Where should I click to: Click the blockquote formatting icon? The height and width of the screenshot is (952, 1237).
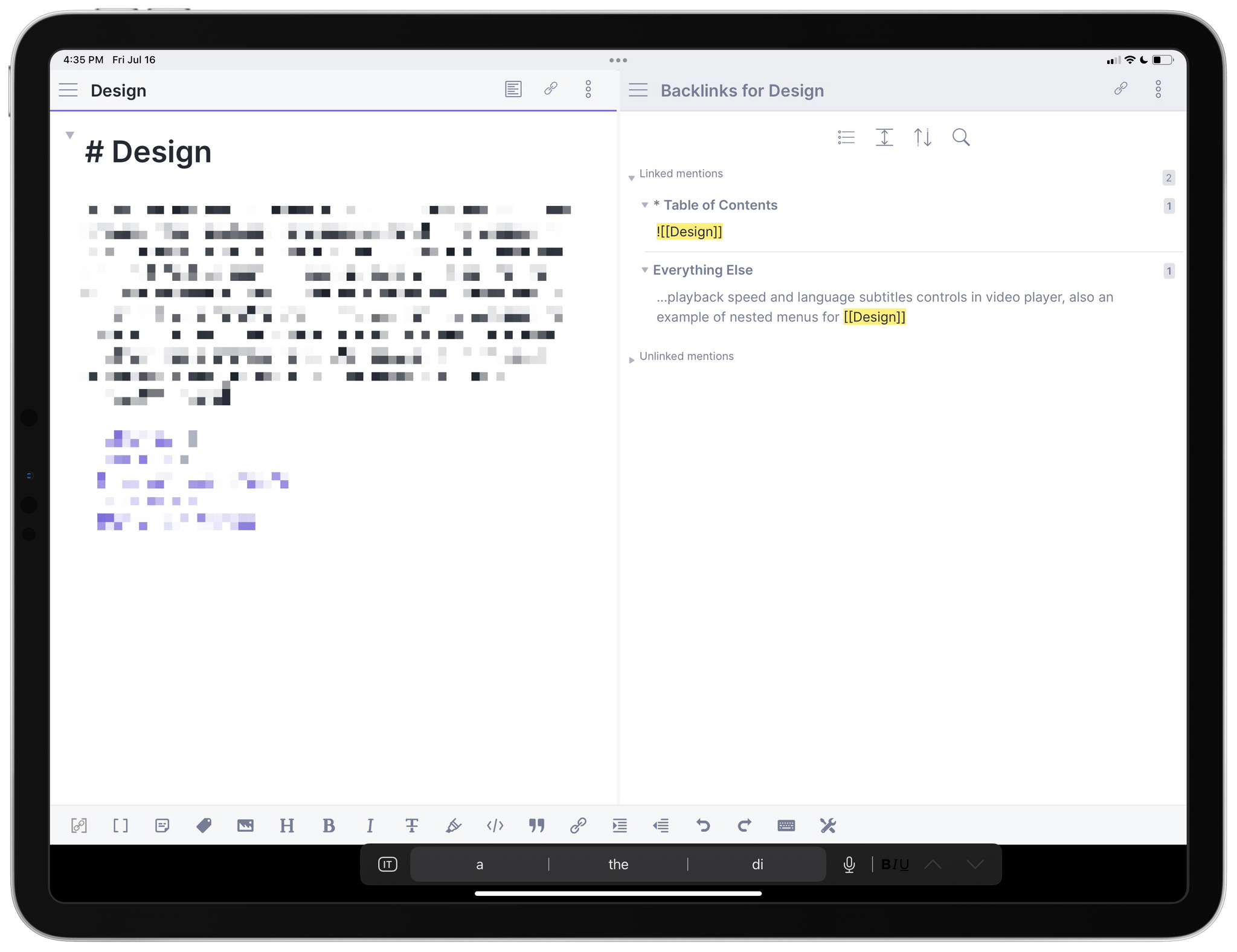[x=538, y=824]
